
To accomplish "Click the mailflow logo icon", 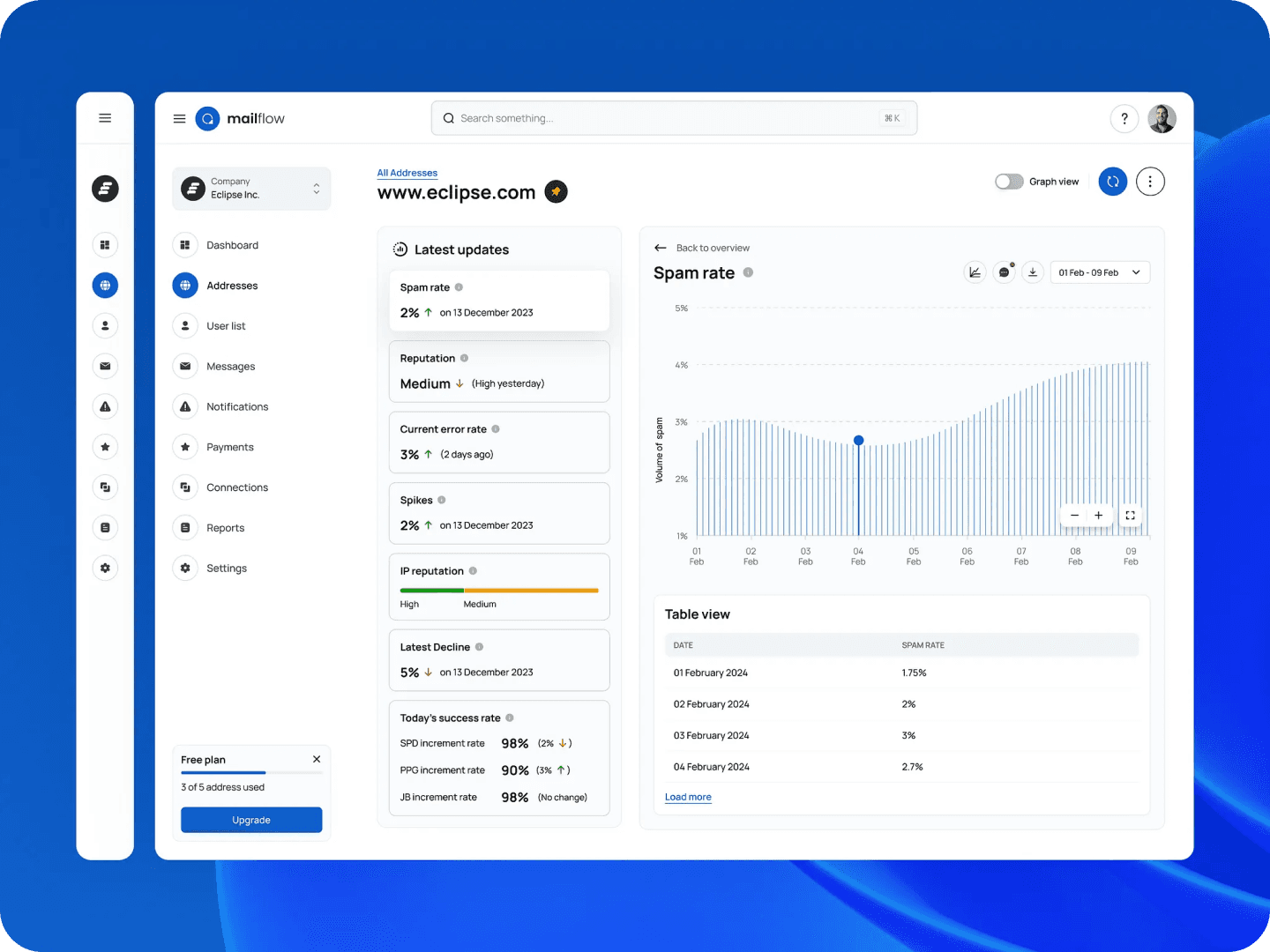I will (207, 118).
